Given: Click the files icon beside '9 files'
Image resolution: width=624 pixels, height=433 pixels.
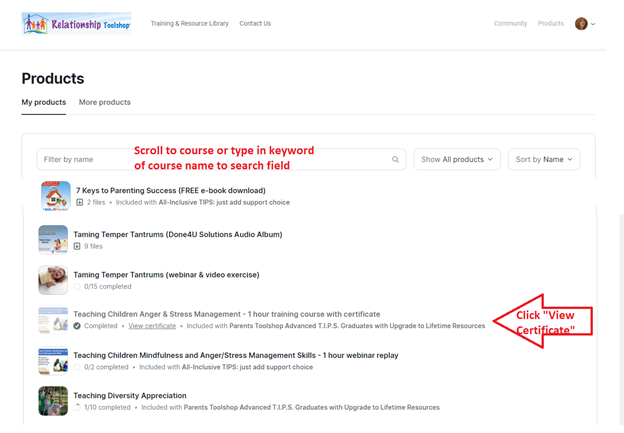Looking at the screenshot, I should point(77,246).
